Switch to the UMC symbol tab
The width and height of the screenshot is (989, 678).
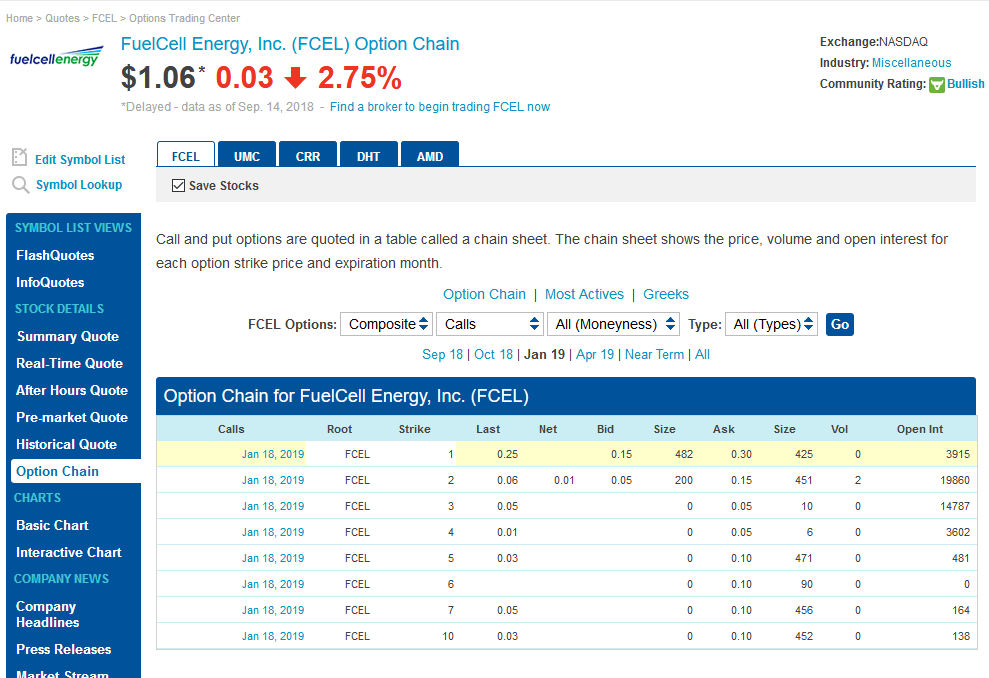247,155
